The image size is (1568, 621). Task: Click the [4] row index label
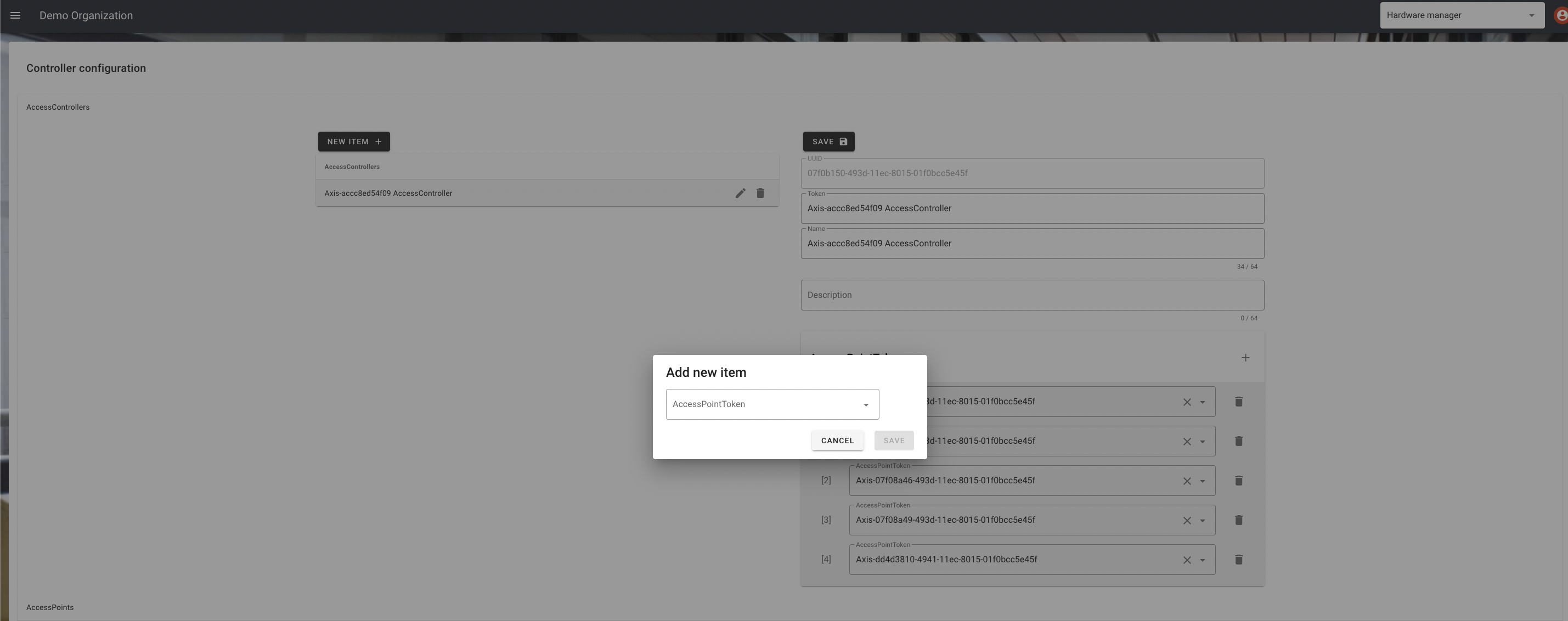(x=826, y=560)
